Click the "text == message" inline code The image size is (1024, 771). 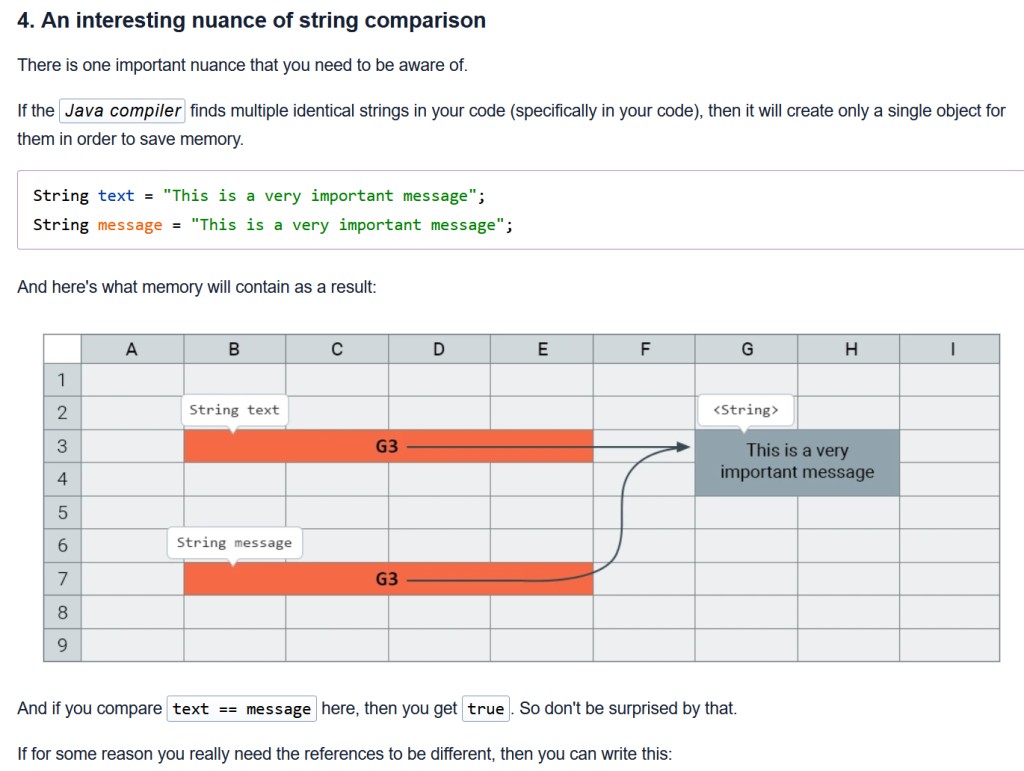click(242, 709)
